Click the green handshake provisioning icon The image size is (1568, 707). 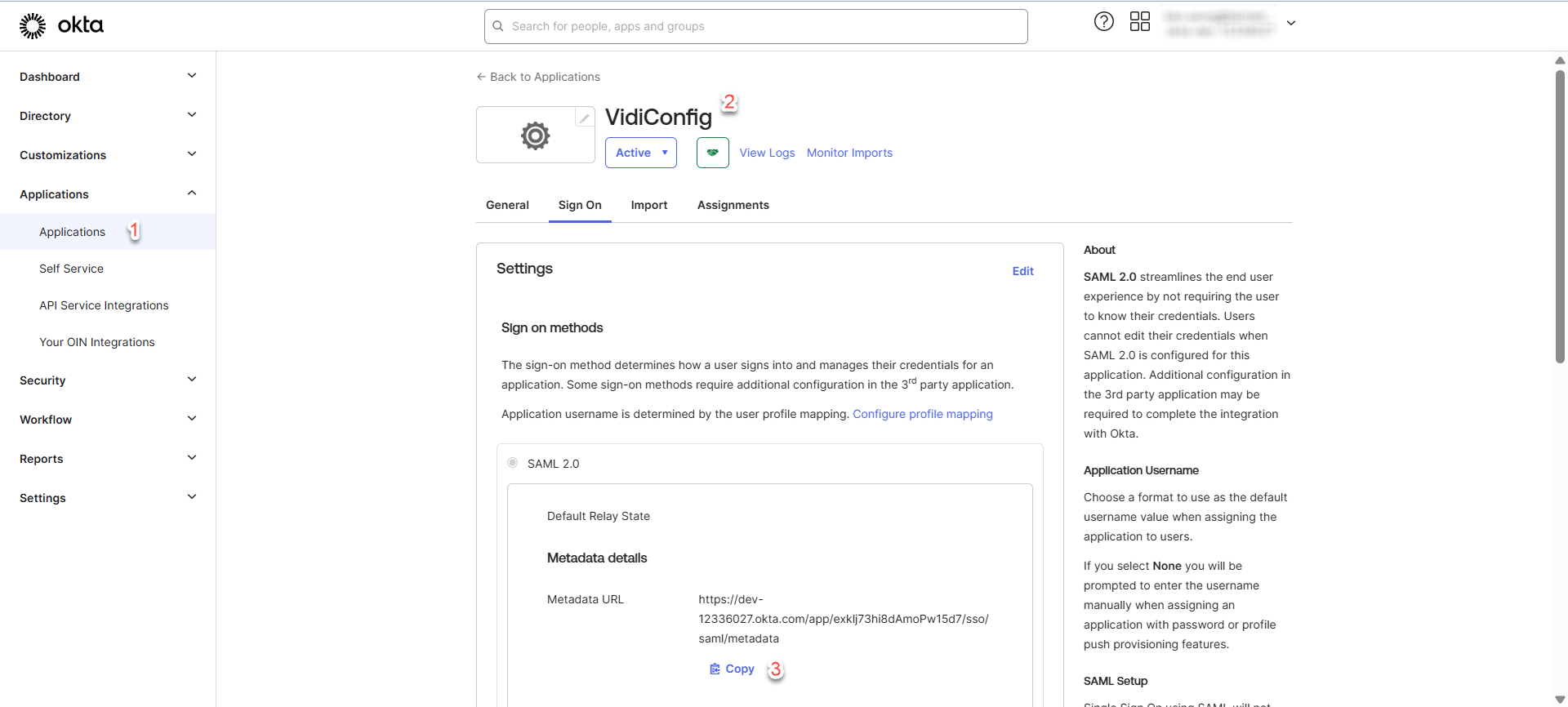(x=712, y=153)
